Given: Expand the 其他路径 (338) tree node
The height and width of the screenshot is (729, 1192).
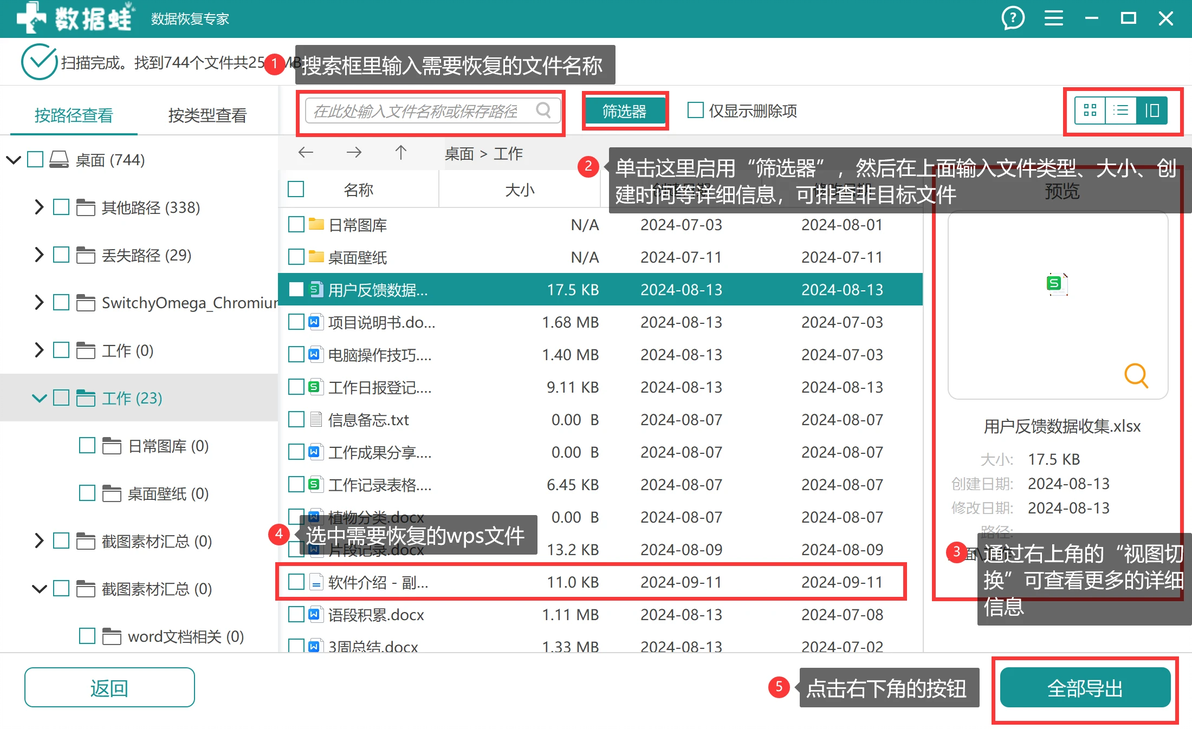Looking at the screenshot, I should coord(39,207).
